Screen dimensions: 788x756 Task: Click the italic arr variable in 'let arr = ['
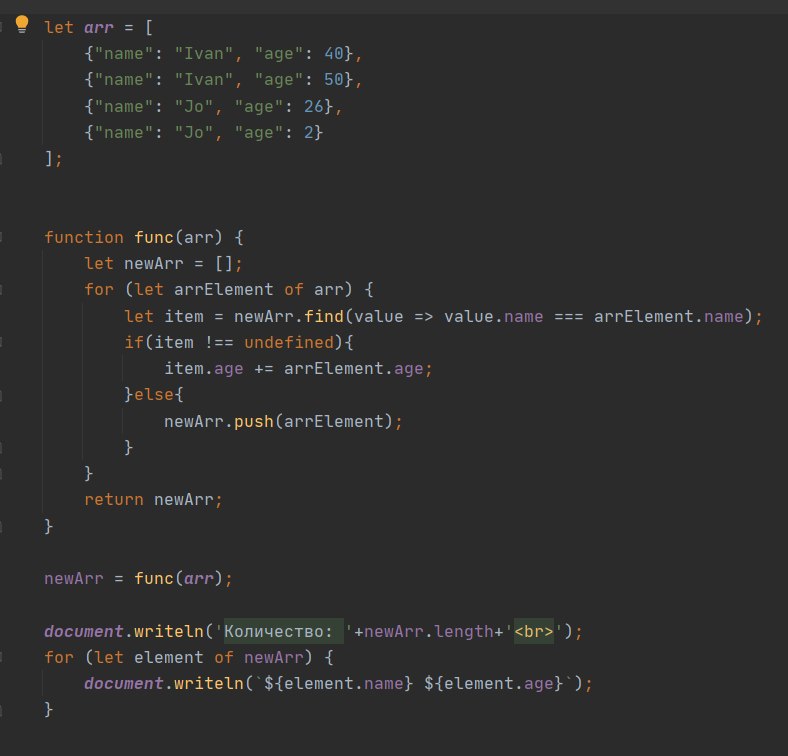[98, 28]
